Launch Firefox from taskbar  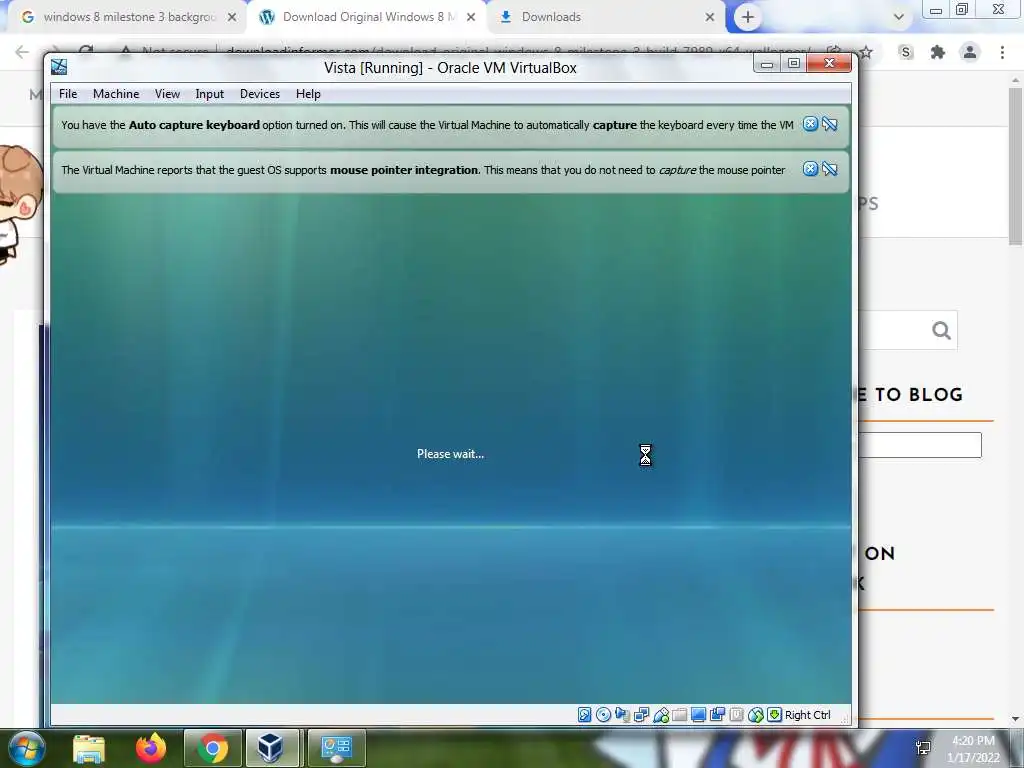point(151,748)
